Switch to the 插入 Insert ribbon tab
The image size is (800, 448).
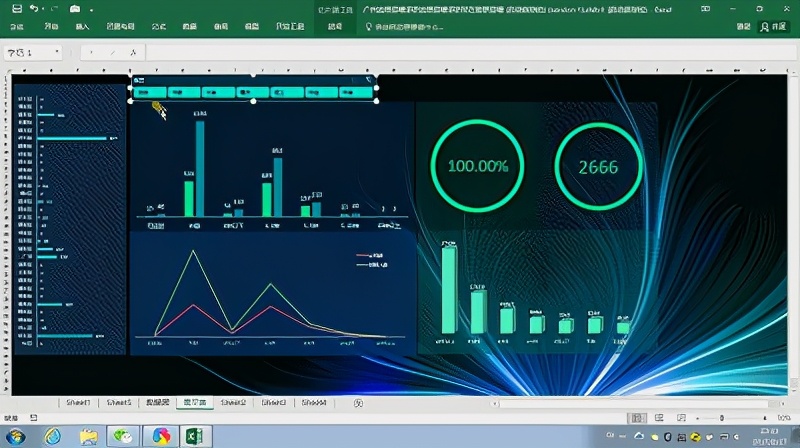(82, 27)
